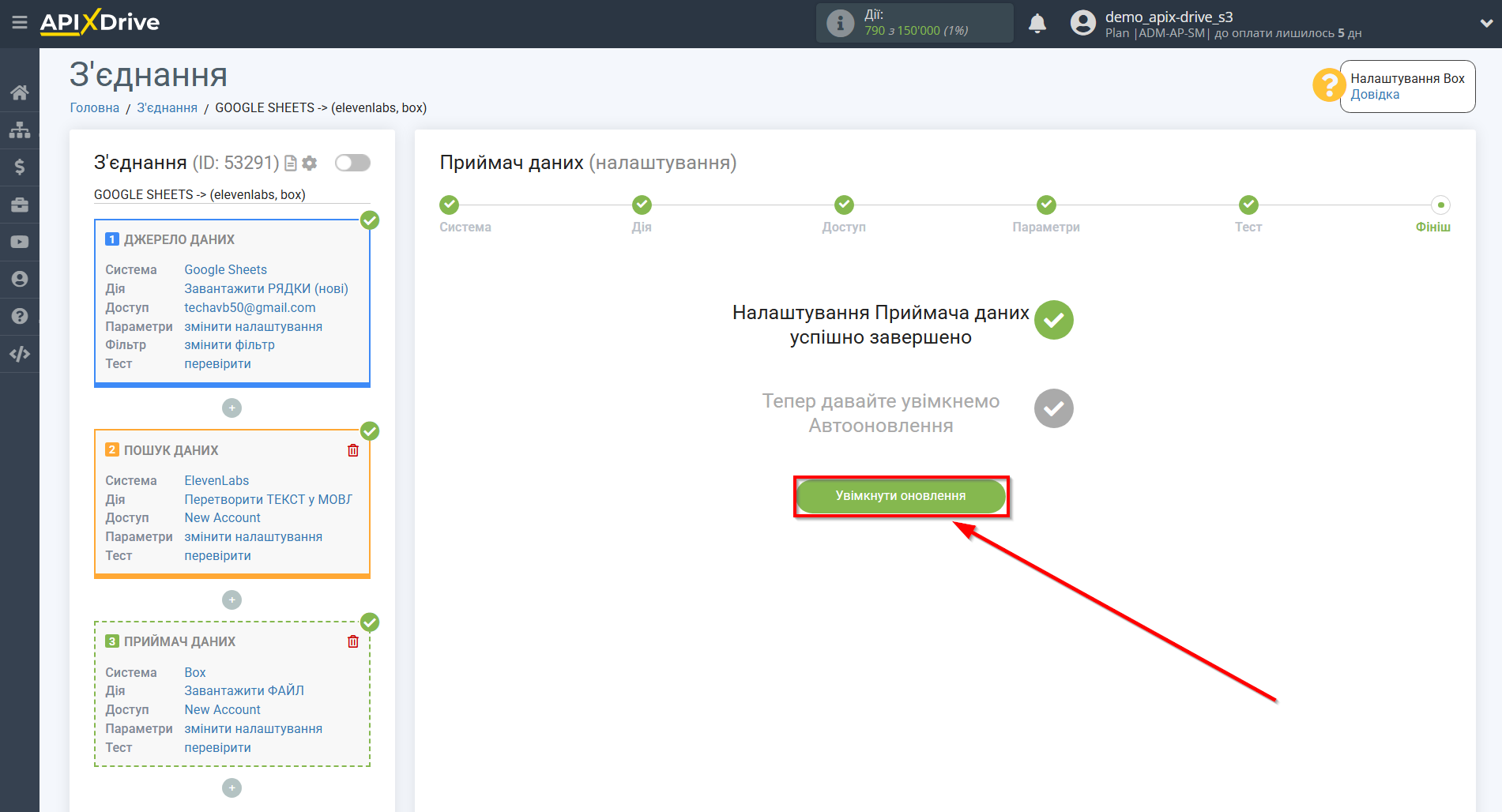Click the Увімкнути оновлення button

click(900, 495)
